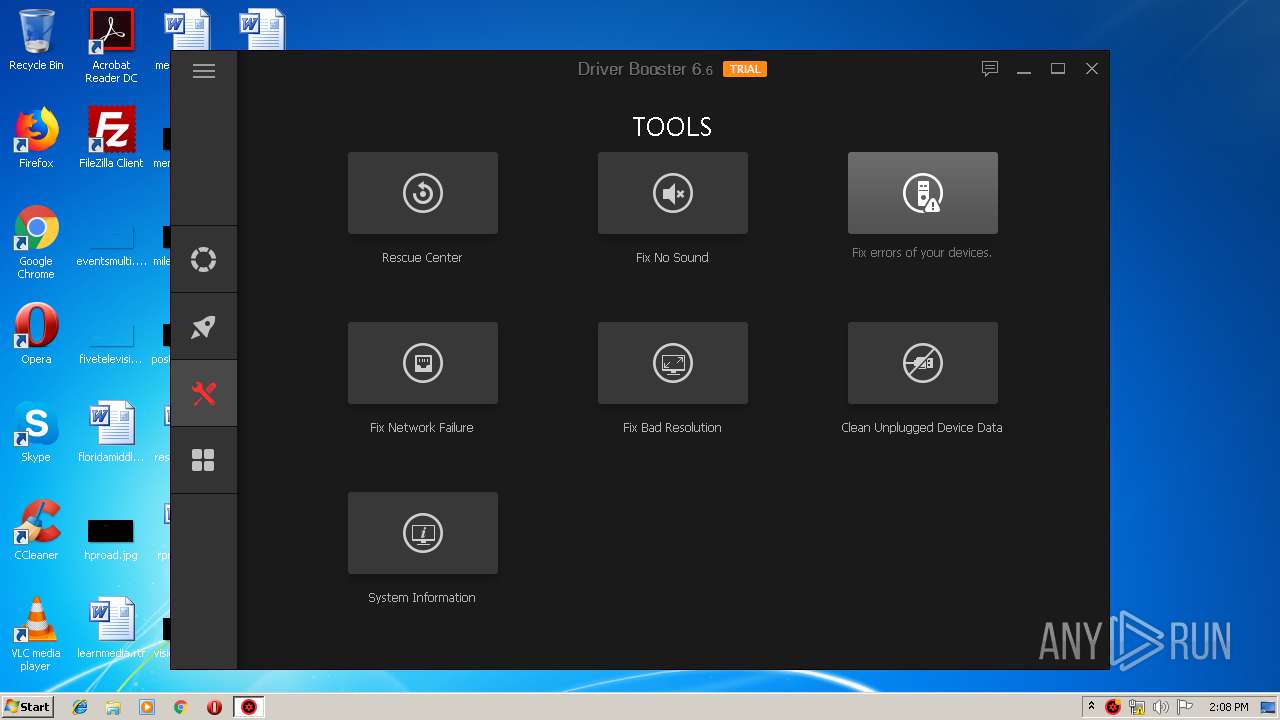
Task: Open FileZilla Client desktop shortcut
Action: (x=111, y=137)
